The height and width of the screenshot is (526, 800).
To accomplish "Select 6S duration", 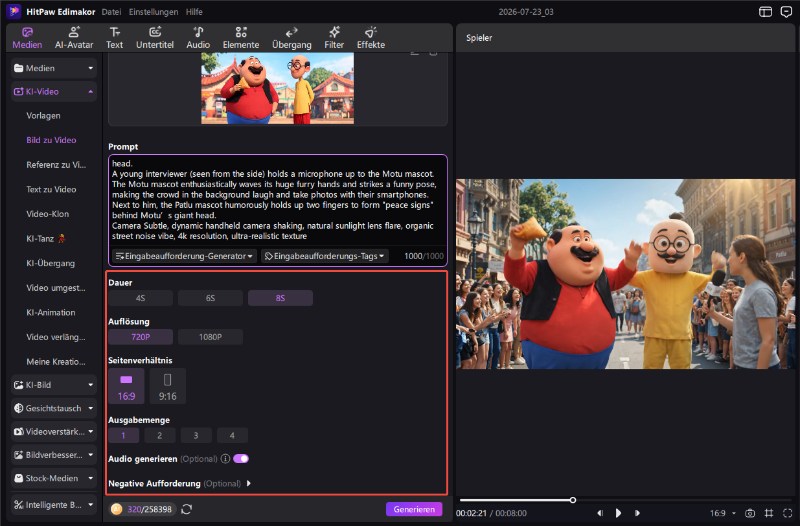I will pos(210,298).
